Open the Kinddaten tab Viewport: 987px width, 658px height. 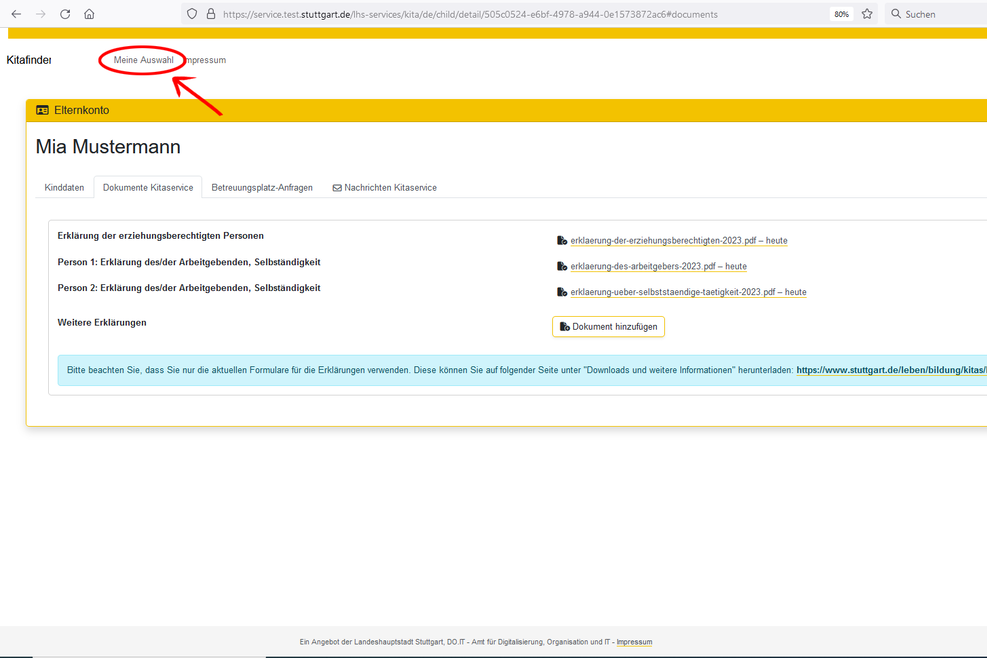[64, 188]
